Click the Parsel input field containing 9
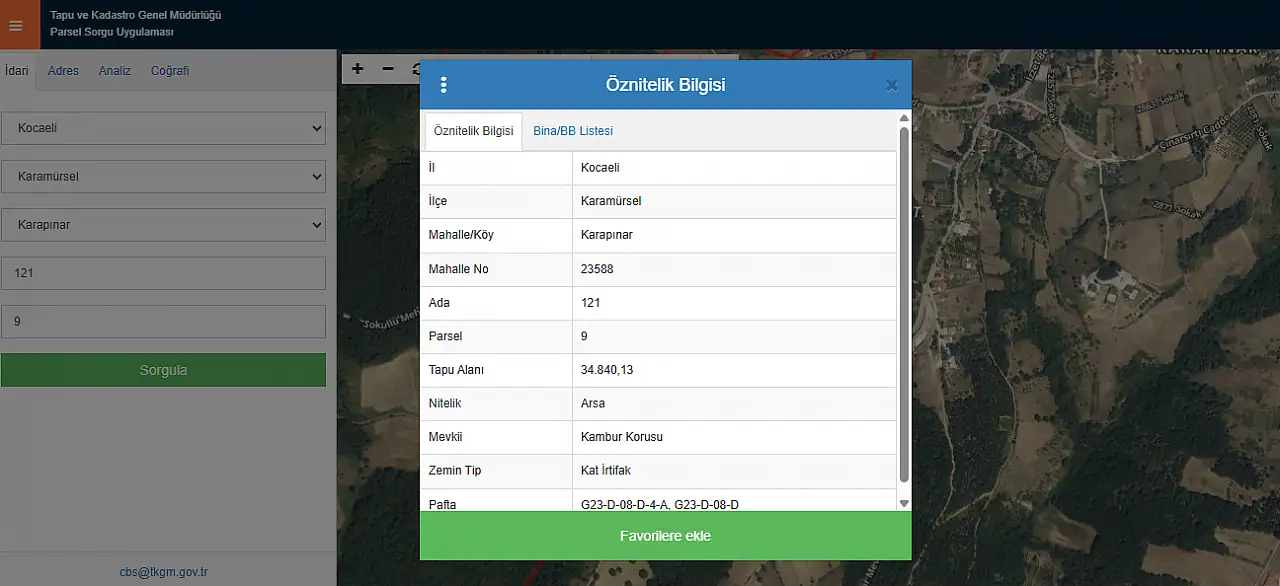 click(x=163, y=321)
